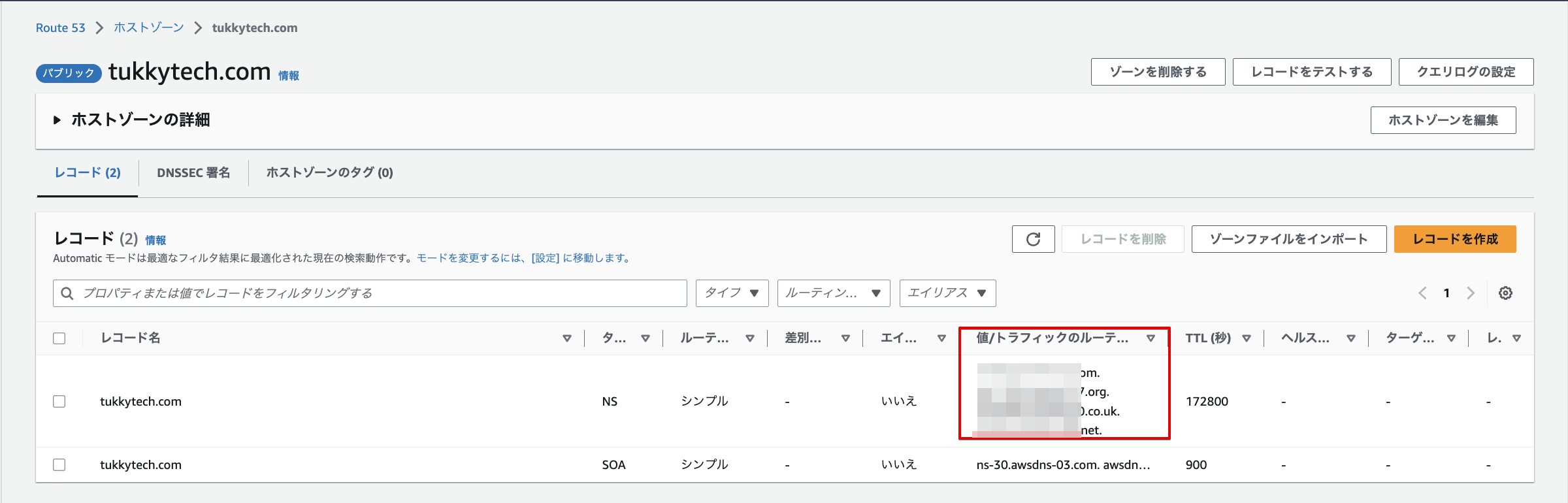Click the refresh records icon button
1568x503 pixels.
[x=1033, y=239]
